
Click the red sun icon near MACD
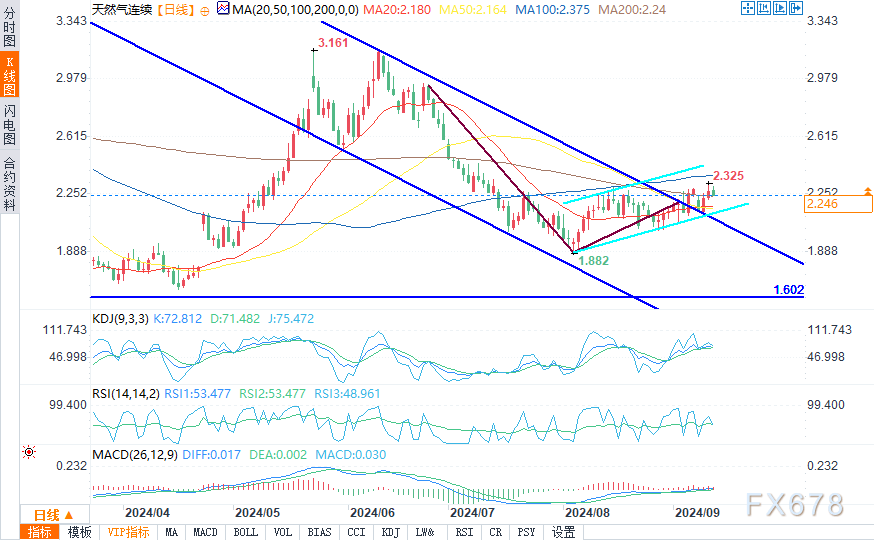click(29, 452)
